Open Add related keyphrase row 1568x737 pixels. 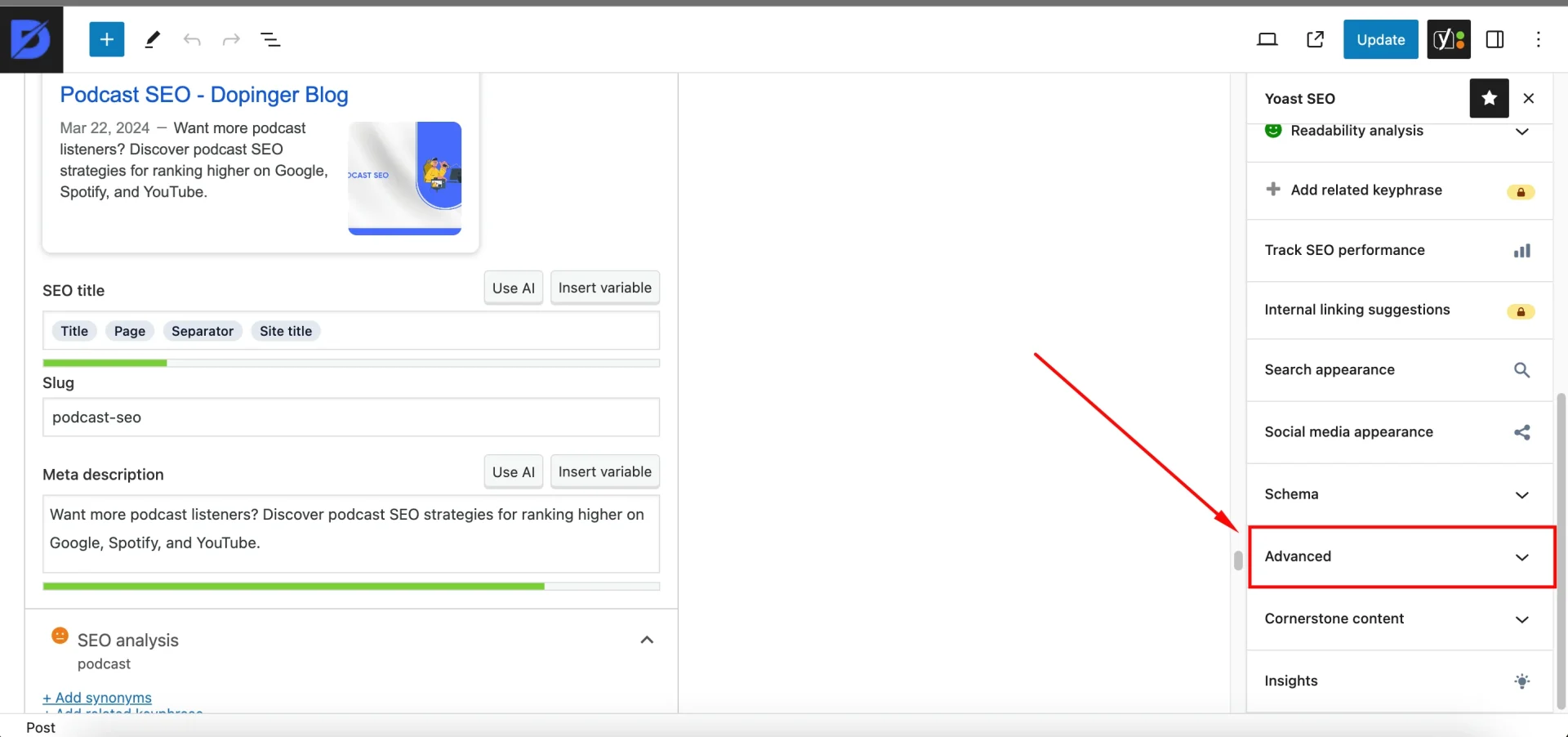click(1399, 190)
